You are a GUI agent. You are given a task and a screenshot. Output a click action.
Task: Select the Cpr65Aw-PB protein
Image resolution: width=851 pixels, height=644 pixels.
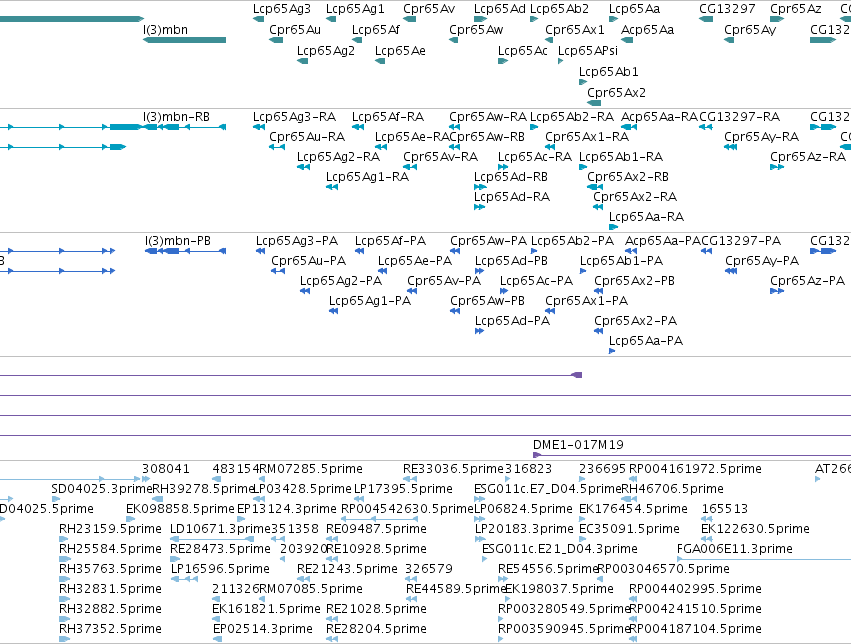point(487,301)
